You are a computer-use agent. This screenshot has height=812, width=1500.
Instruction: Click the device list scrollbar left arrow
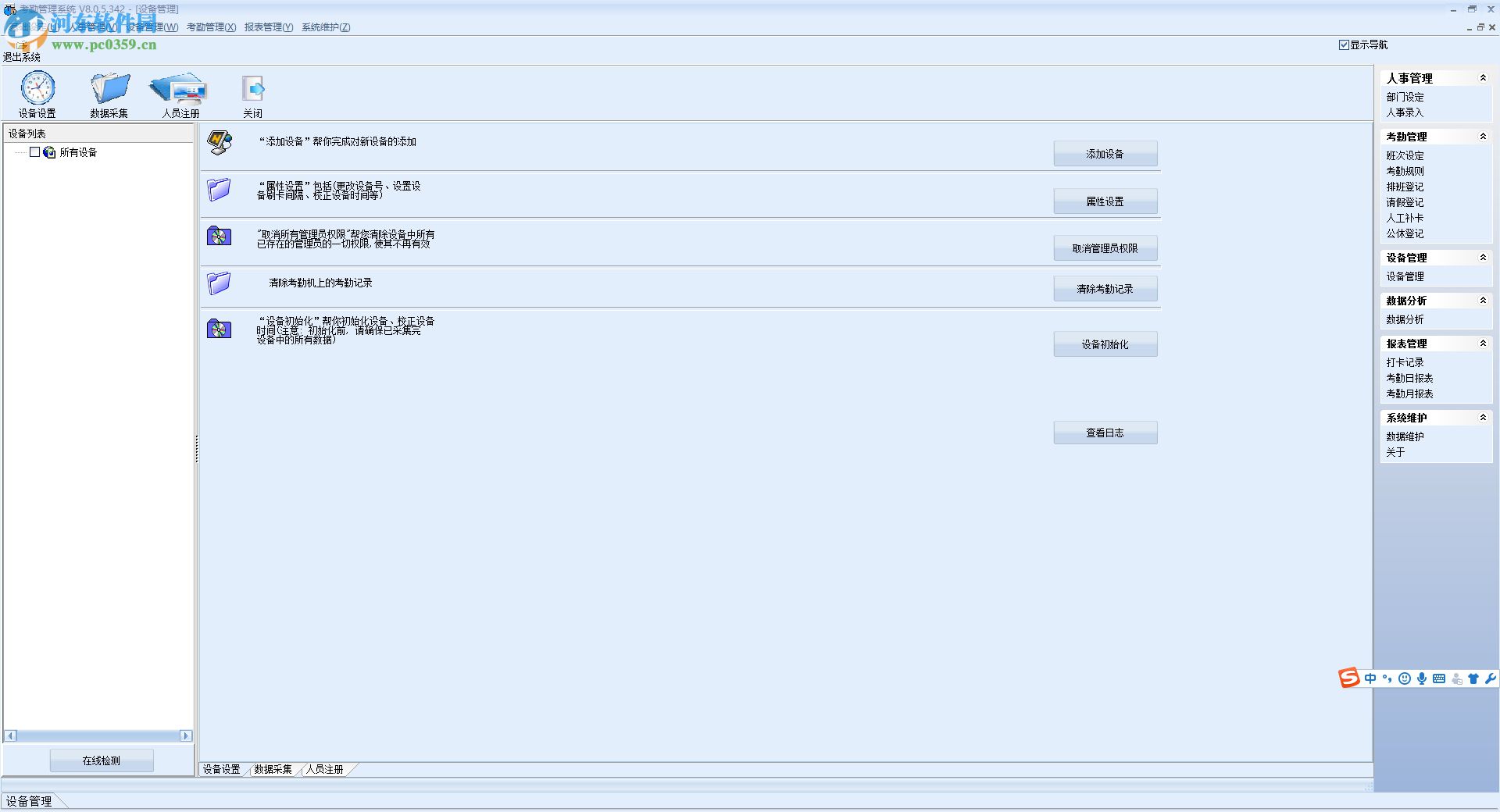click(10, 735)
